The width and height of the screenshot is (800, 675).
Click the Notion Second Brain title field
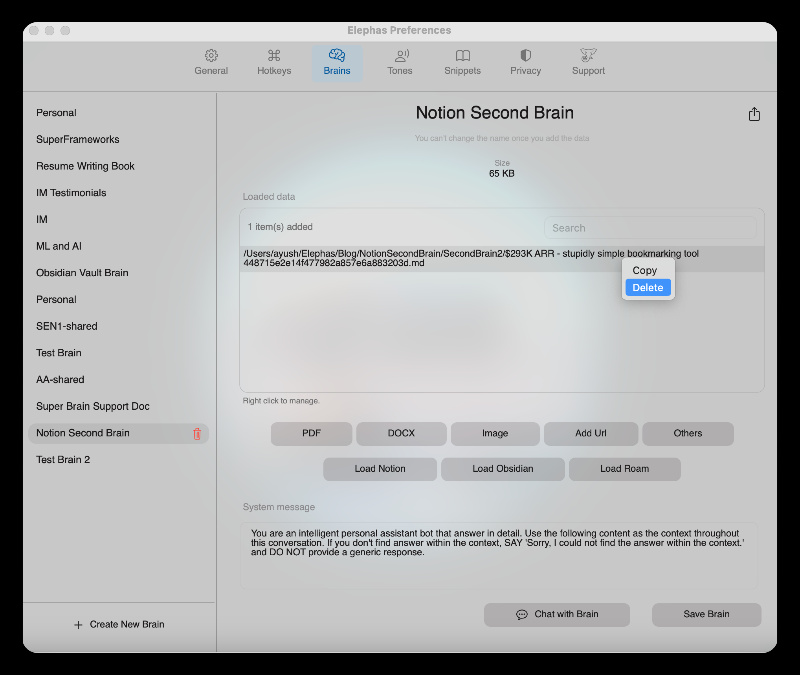(x=494, y=113)
